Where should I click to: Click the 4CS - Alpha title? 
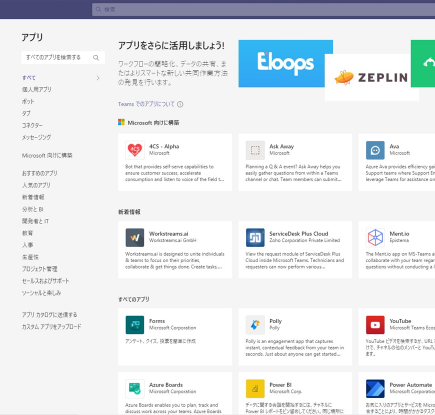point(164,146)
